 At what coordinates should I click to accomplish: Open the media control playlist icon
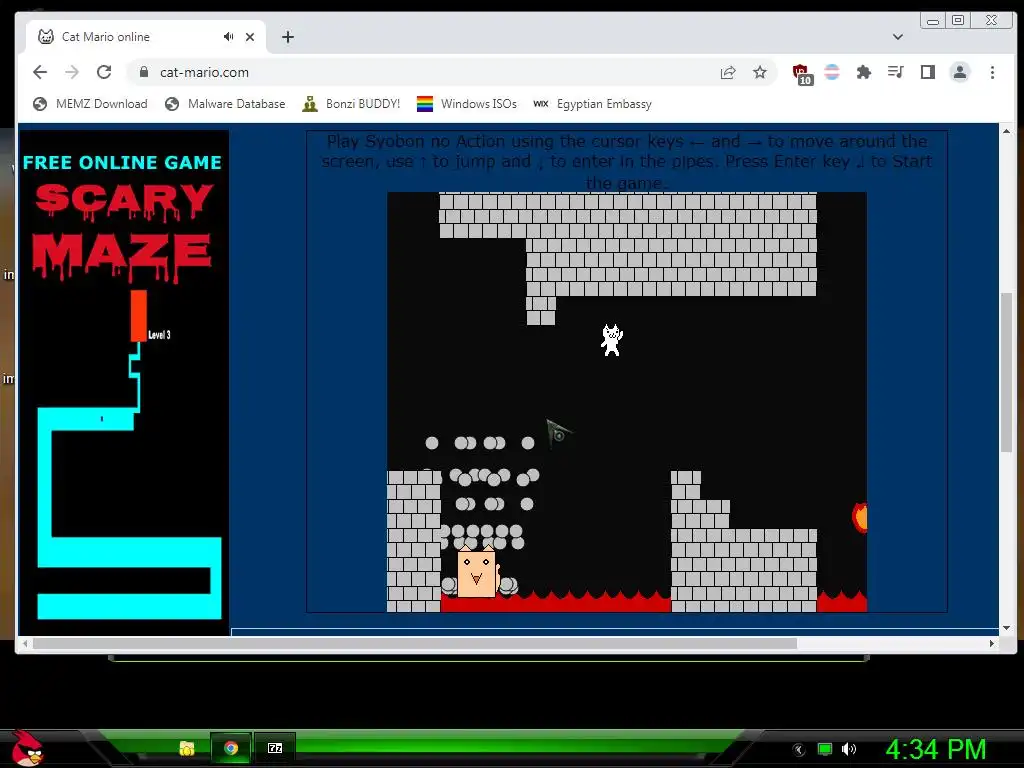[895, 72]
